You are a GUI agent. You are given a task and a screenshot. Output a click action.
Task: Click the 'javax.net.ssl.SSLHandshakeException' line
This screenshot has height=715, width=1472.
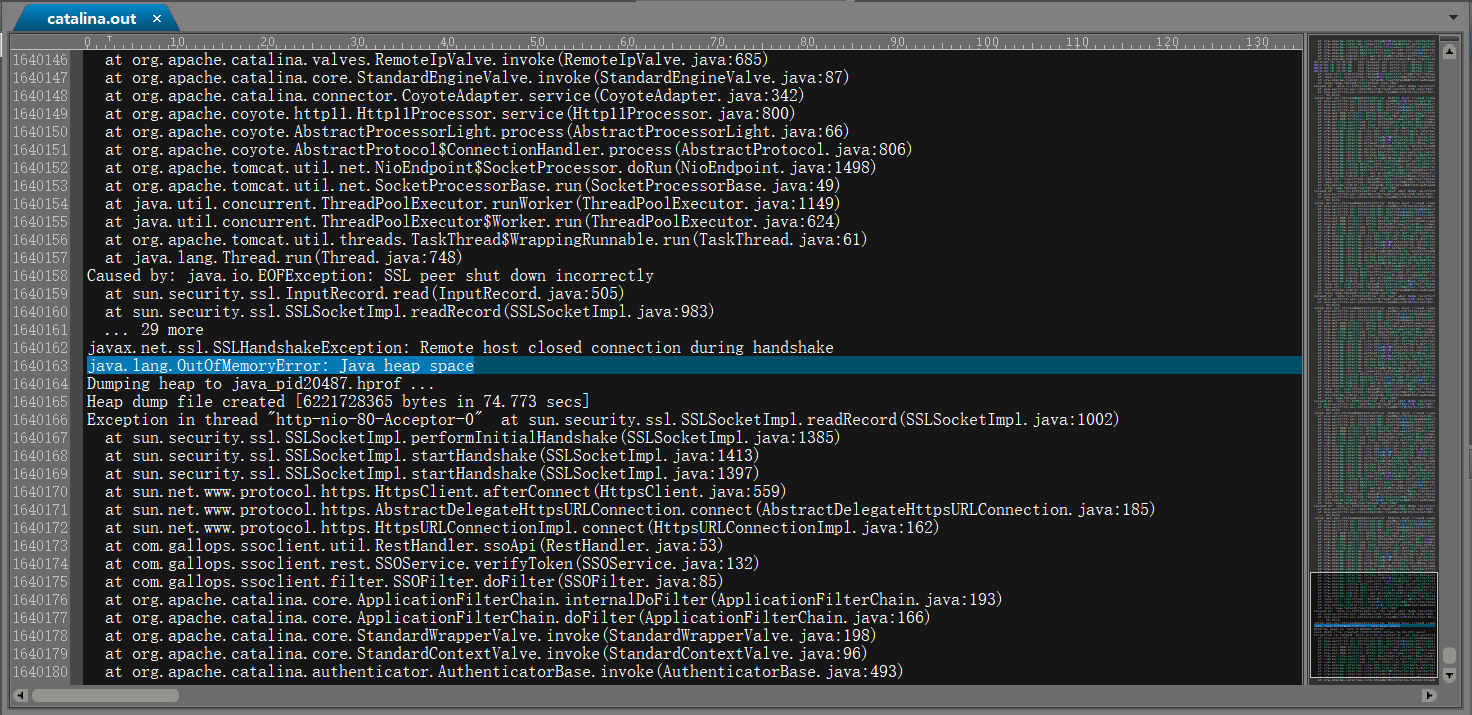460,348
